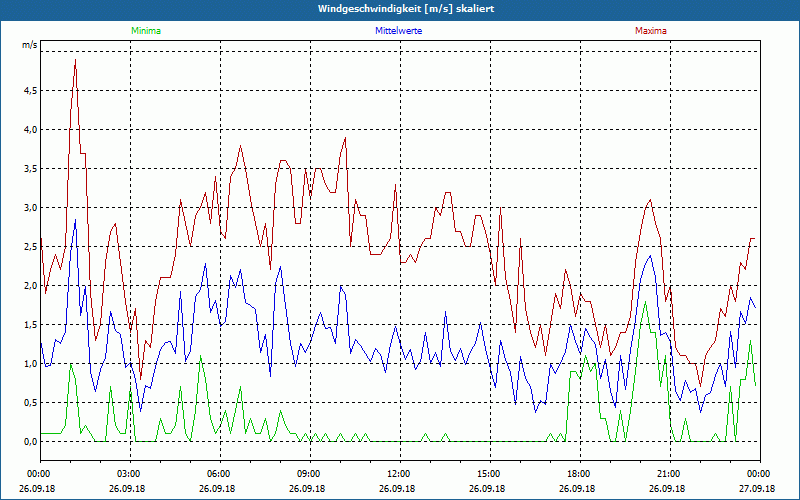Click the 12:00 time axis label
800x500 pixels.
pos(397,474)
